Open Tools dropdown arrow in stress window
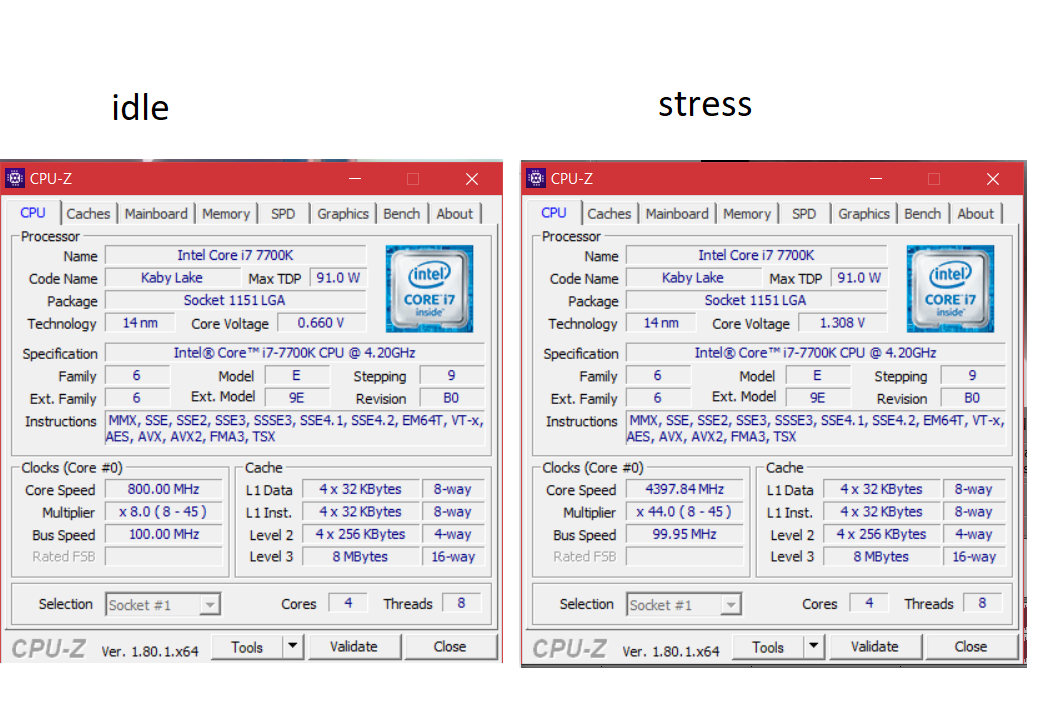Screen dimensions: 1044x716 (814, 647)
